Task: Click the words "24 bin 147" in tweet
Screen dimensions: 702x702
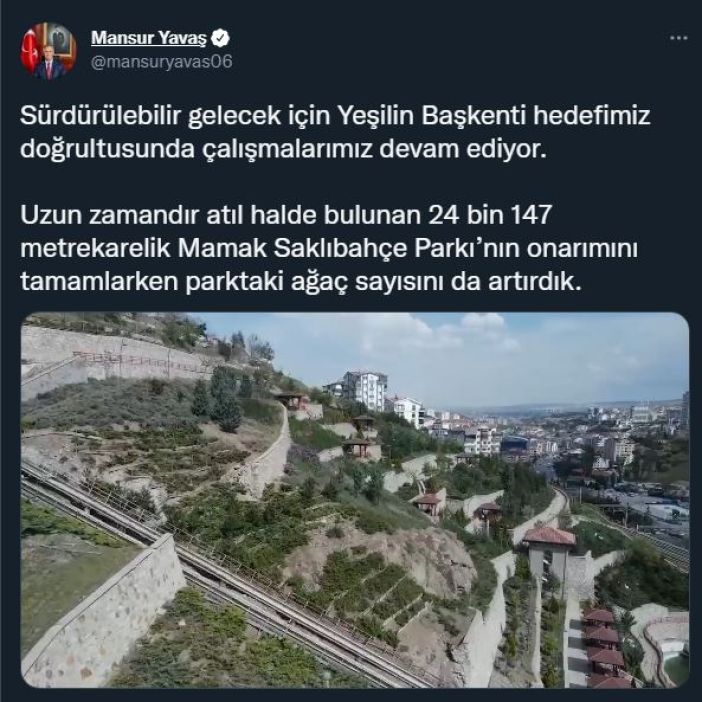Action: 490,215
